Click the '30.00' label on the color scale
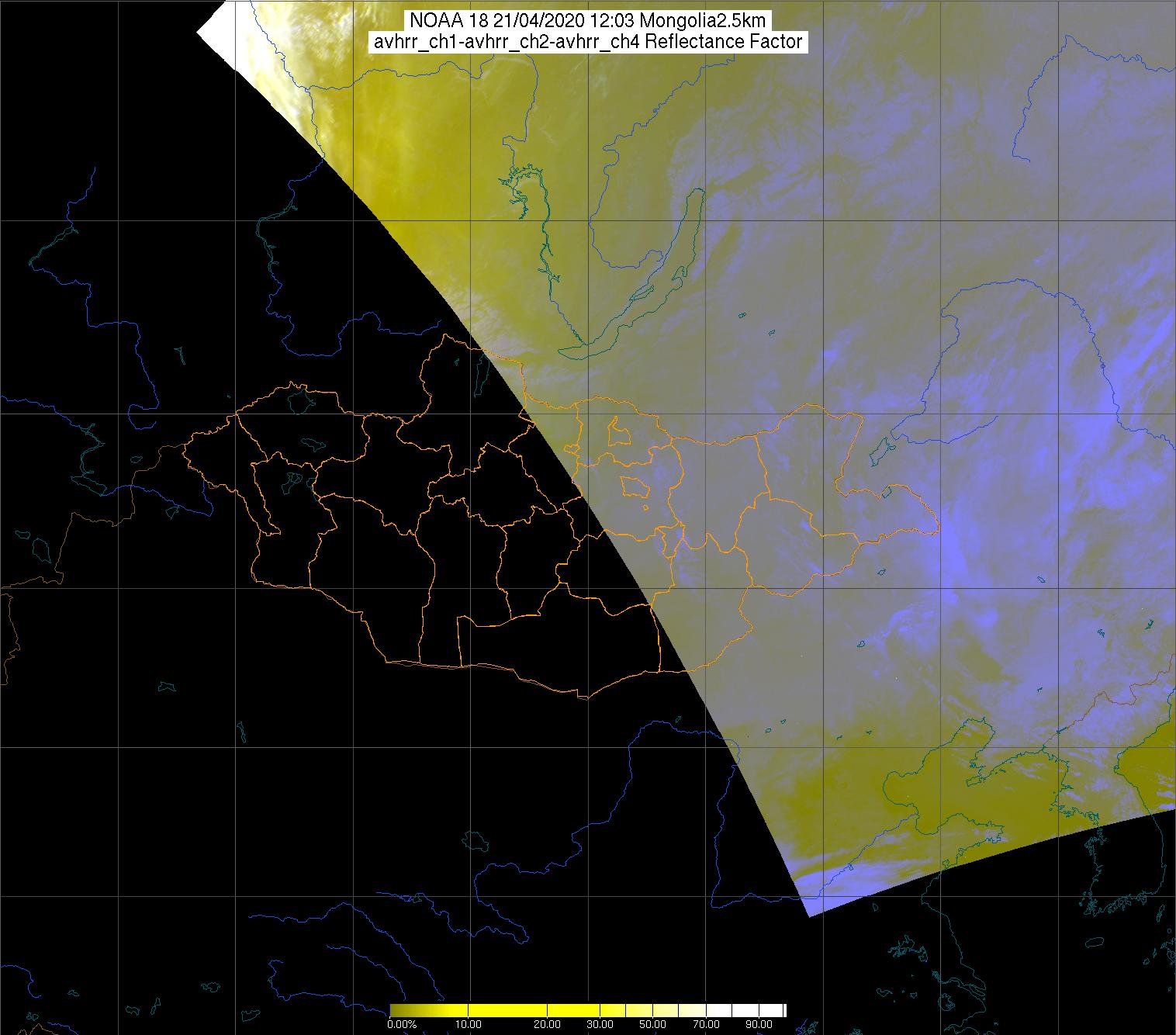The height and width of the screenshot is (1035, 1176). pos(600,1024)
